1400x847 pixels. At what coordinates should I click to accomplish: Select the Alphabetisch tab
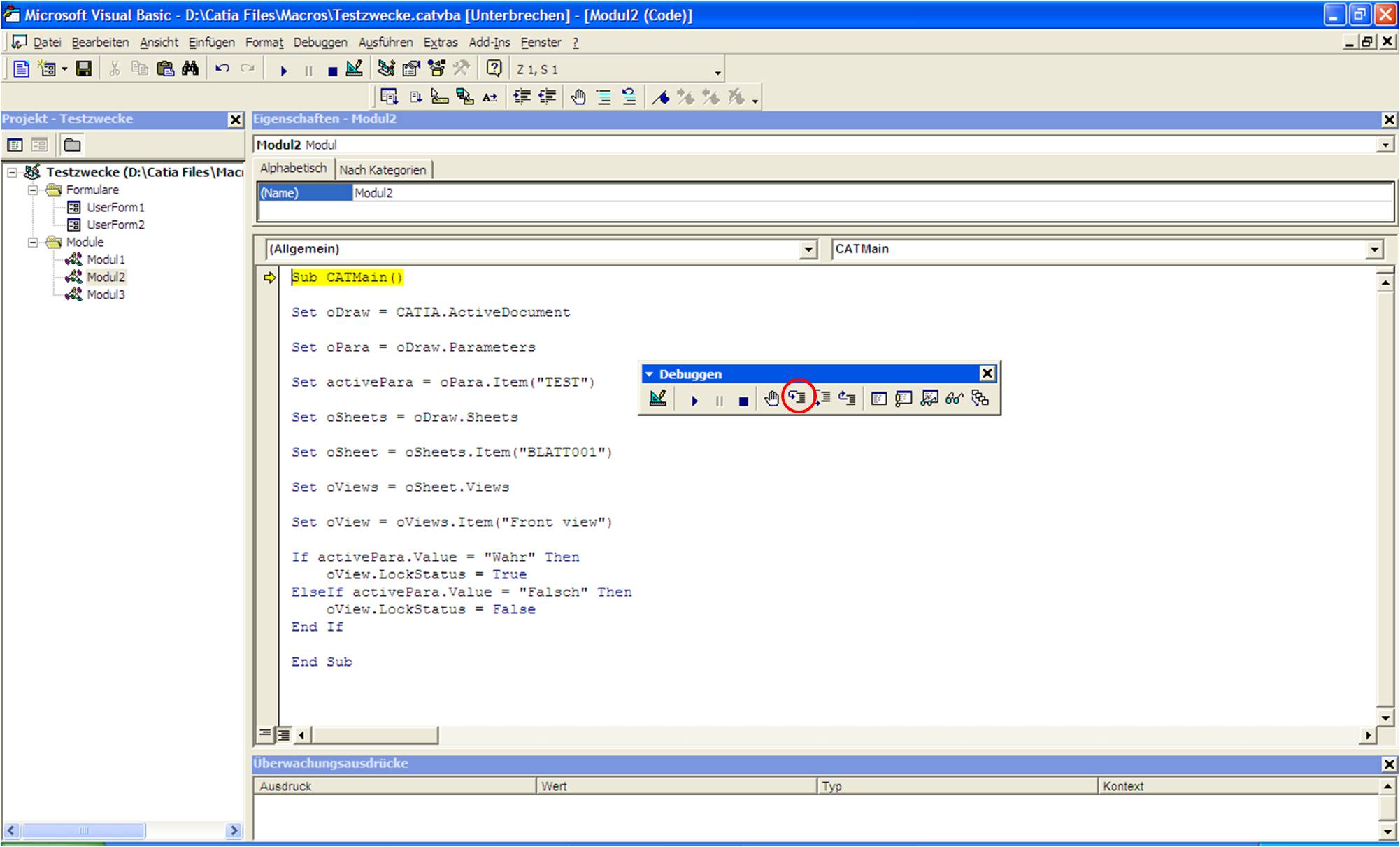tap(294, 168)
